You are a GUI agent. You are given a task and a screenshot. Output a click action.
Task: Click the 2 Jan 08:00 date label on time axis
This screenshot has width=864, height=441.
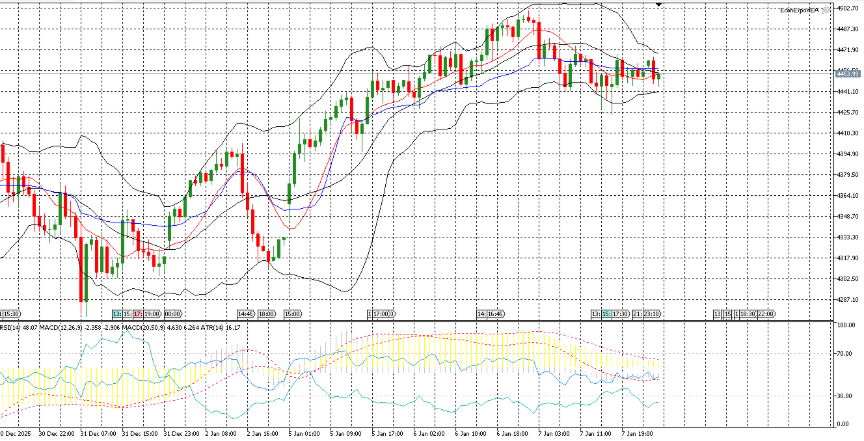click(x=221, y=435)
